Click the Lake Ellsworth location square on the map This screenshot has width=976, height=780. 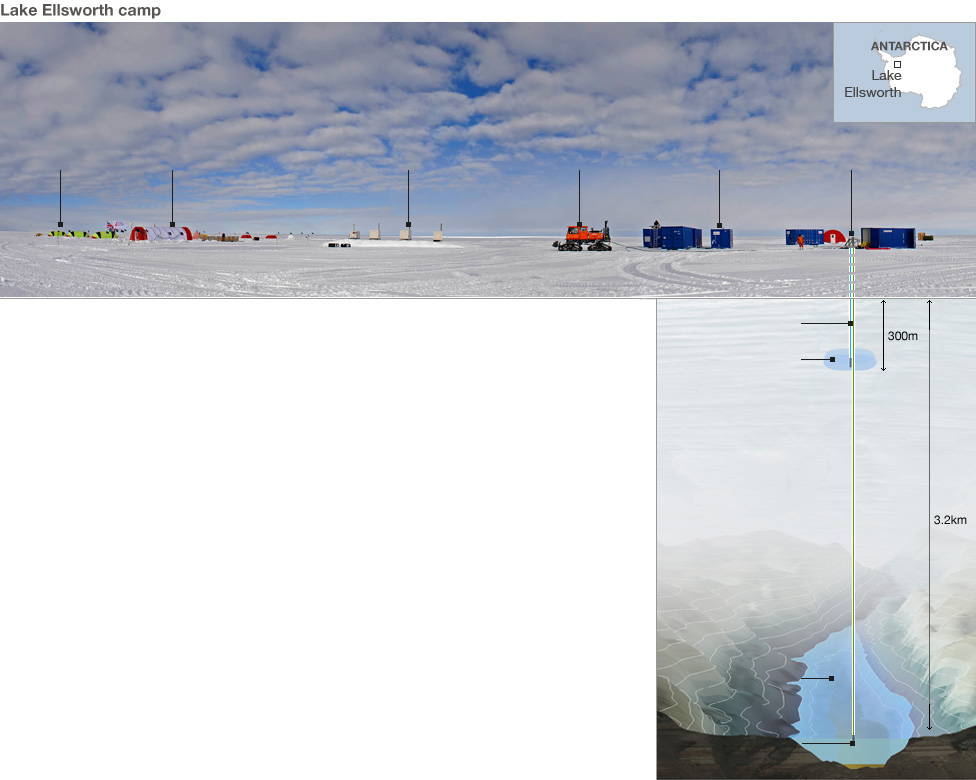pos(898,64)
